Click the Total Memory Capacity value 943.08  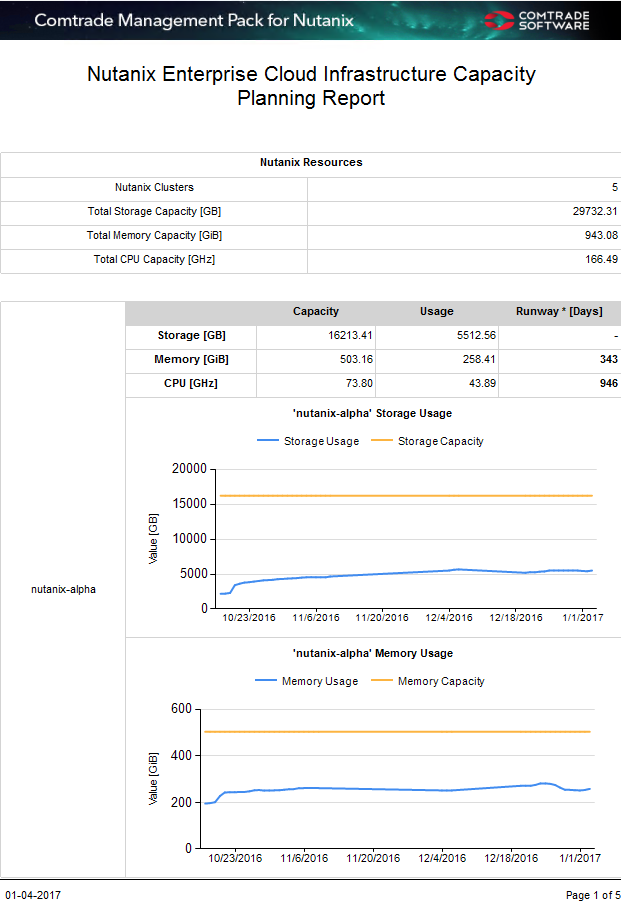pyautogui.click(x=597, y=235)
